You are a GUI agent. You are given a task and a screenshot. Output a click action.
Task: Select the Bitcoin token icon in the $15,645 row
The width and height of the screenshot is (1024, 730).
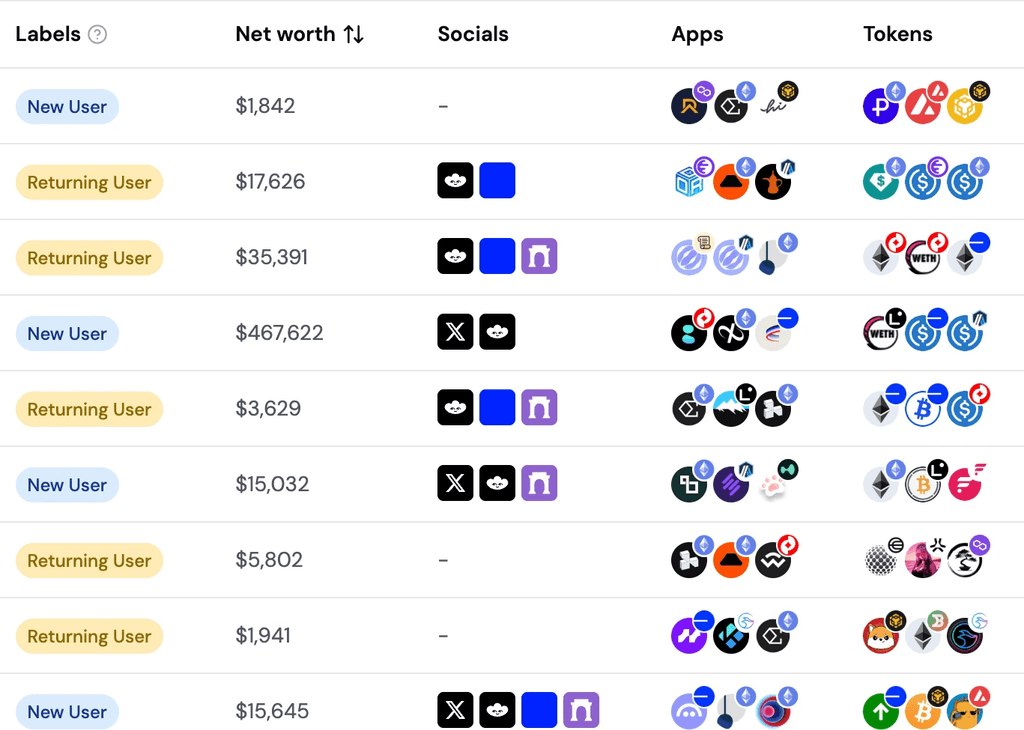click(x=921, y=710)
